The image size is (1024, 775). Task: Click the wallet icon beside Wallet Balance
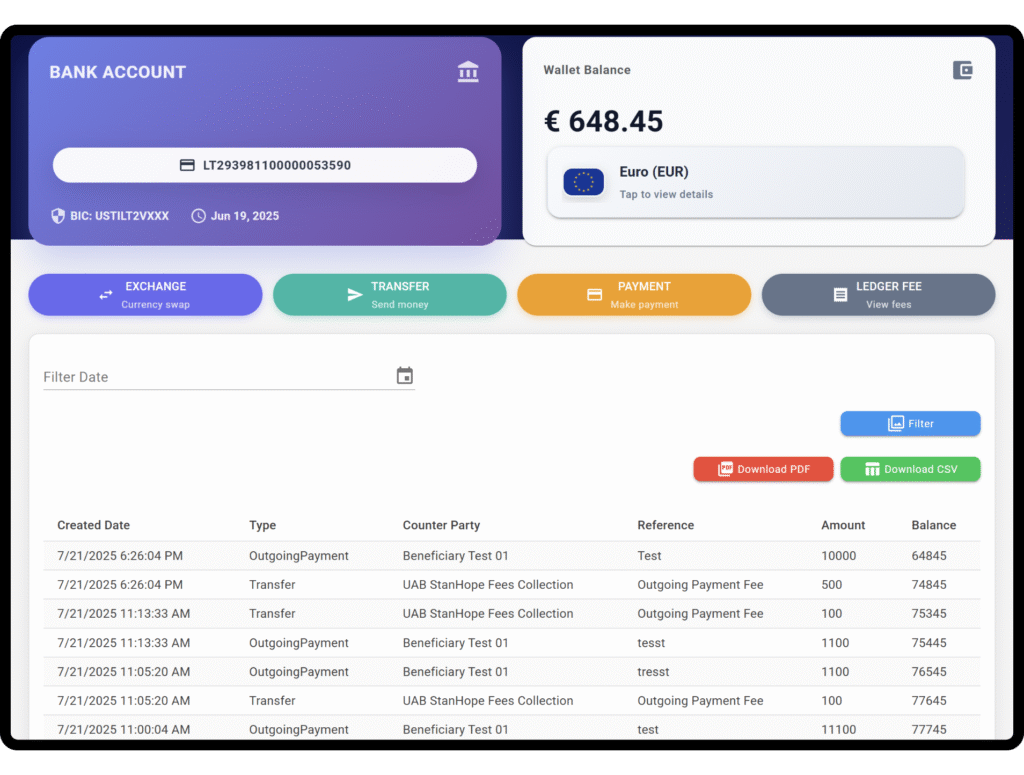962,70
